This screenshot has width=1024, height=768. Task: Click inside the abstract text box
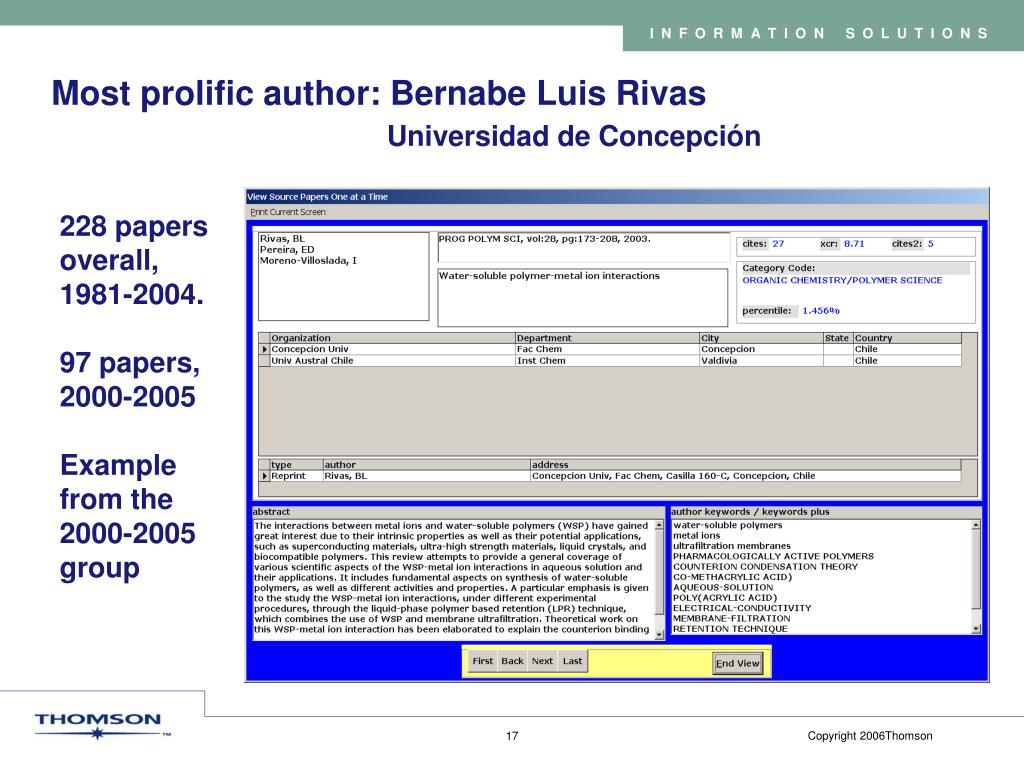(453, 578)
